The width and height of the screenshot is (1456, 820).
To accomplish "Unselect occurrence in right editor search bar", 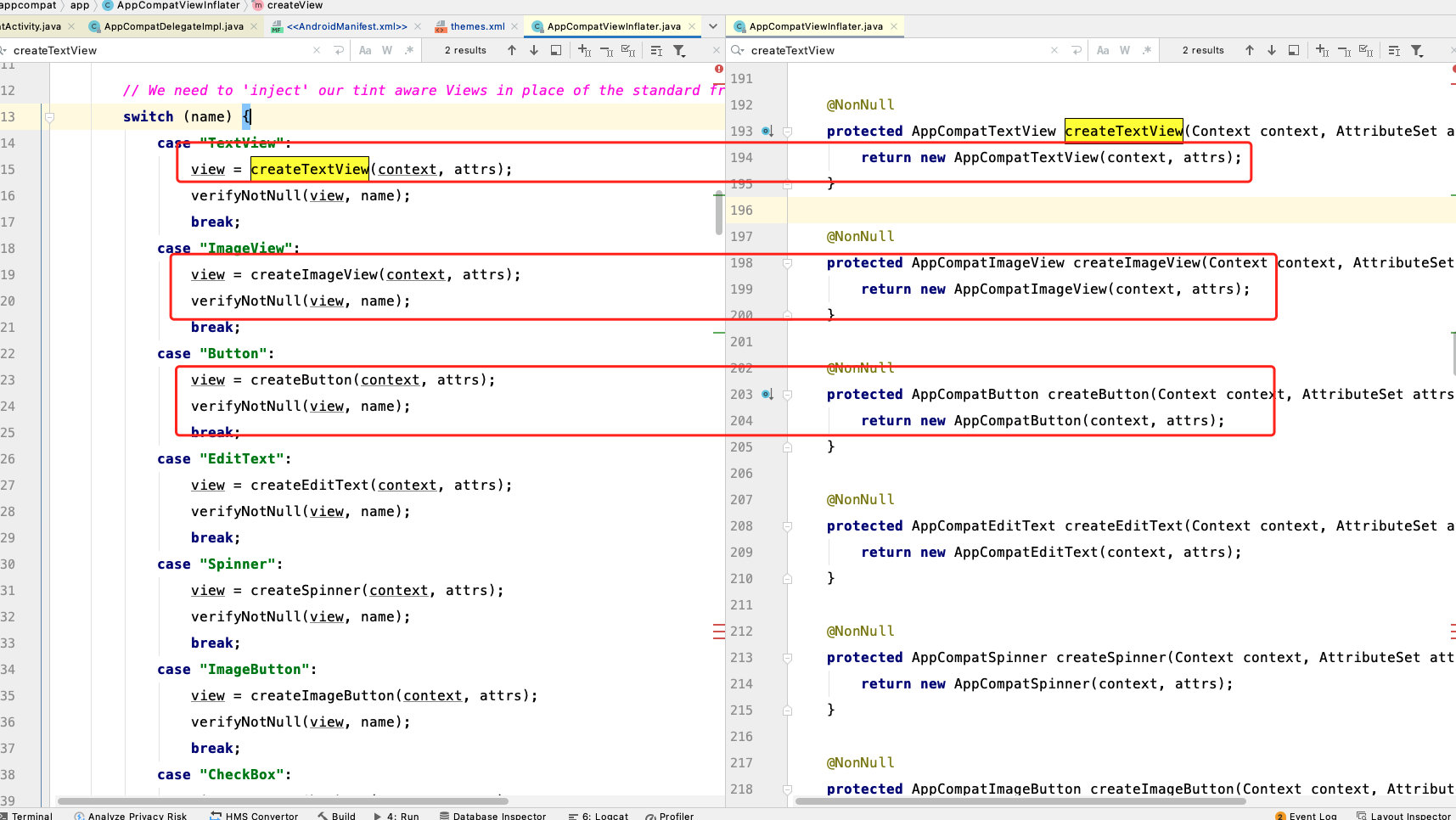I will pyautogui.click(x=1345, y=50).
